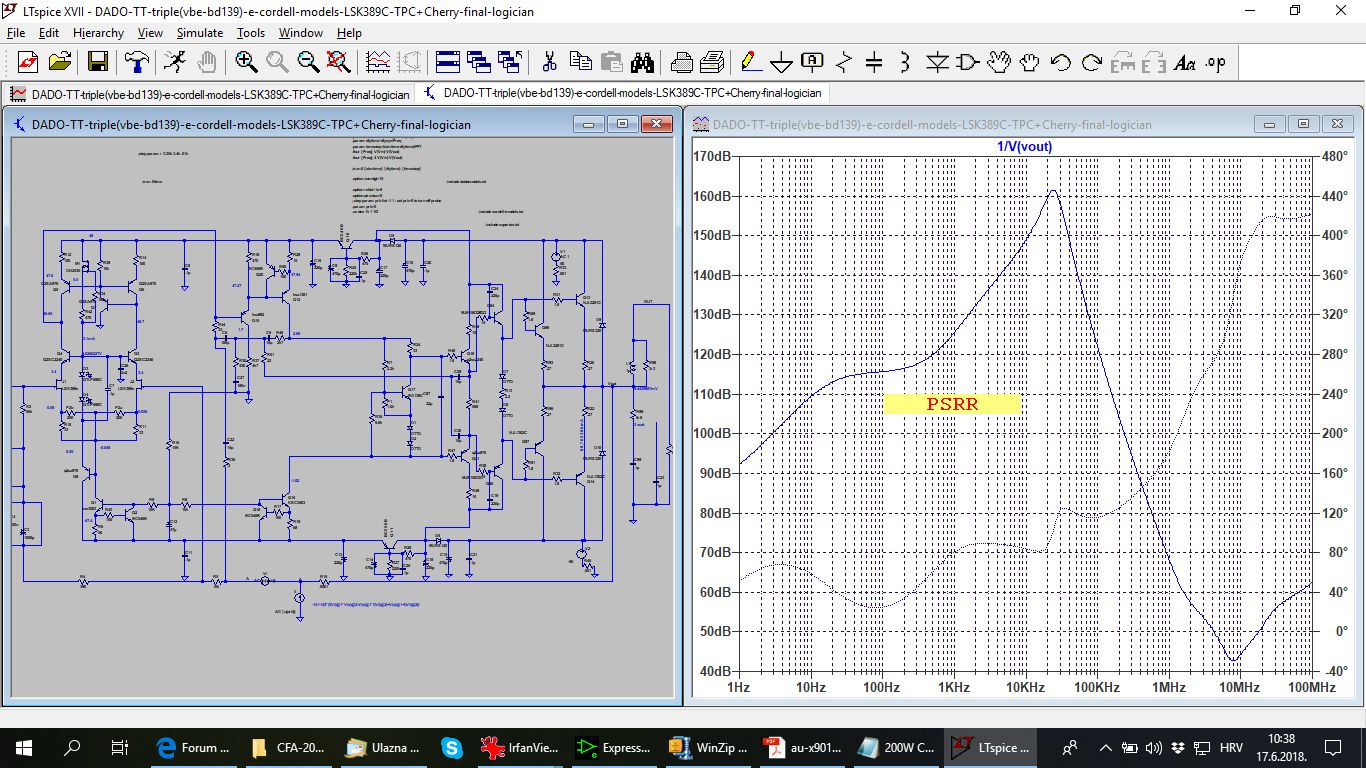Open the Hierarchy menu

(98, 33)
